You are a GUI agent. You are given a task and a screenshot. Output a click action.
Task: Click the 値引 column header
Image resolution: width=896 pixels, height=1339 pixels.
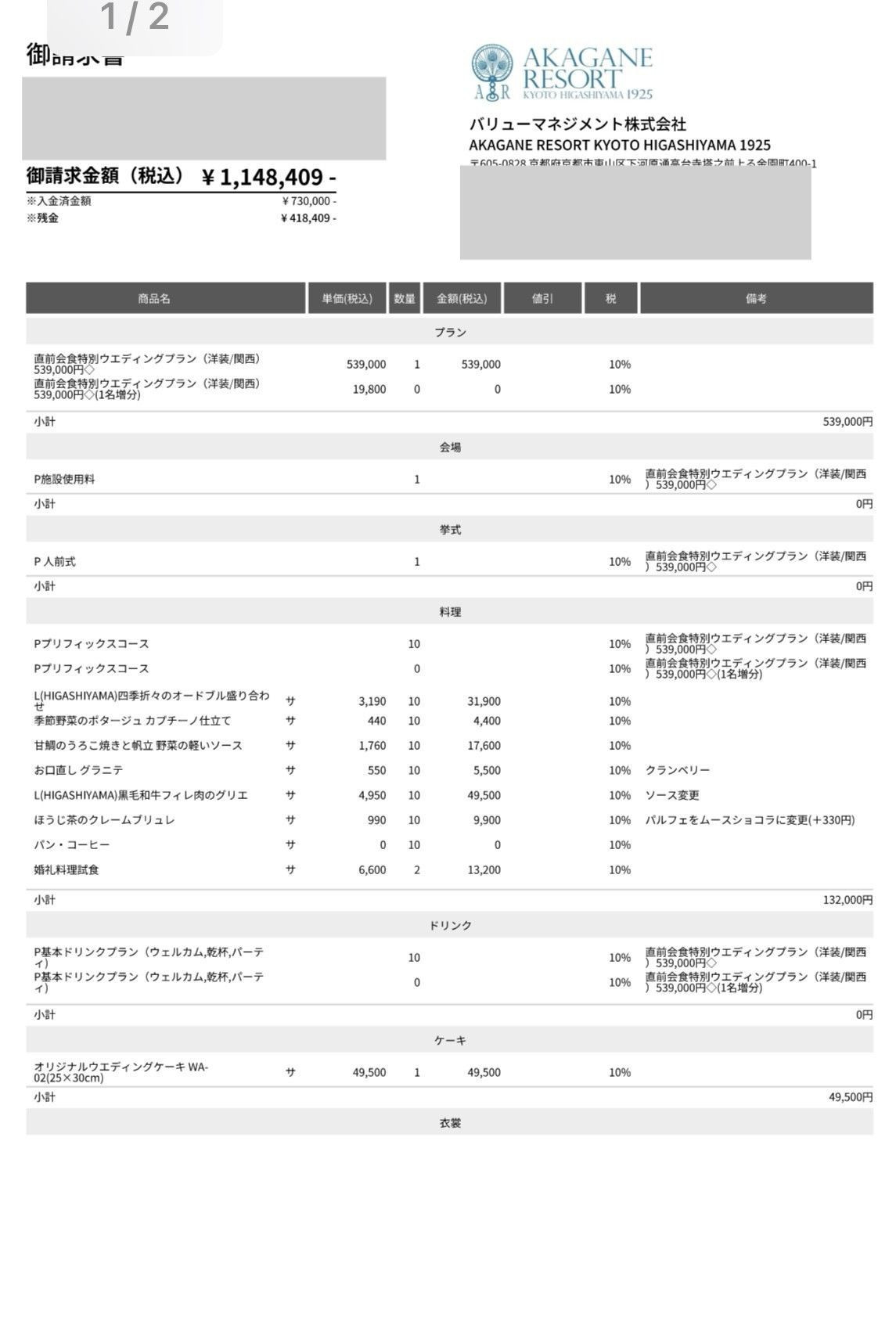pos(542,298)
